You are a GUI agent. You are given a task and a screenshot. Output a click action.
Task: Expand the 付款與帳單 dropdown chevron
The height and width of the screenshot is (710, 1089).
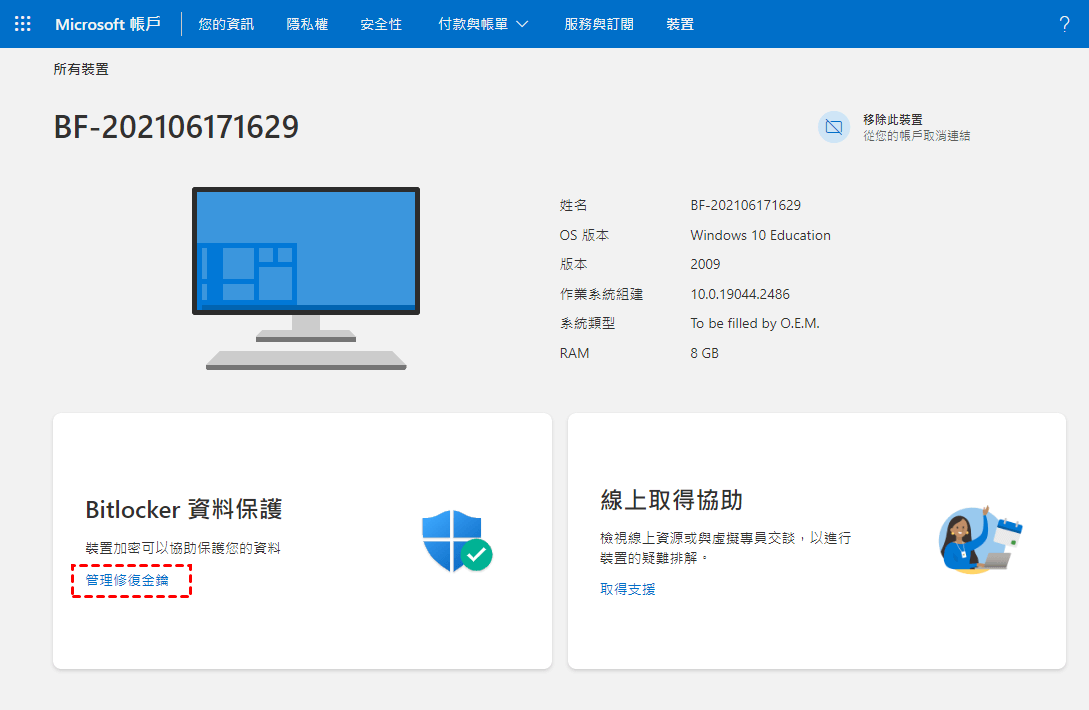pos(522,24)
